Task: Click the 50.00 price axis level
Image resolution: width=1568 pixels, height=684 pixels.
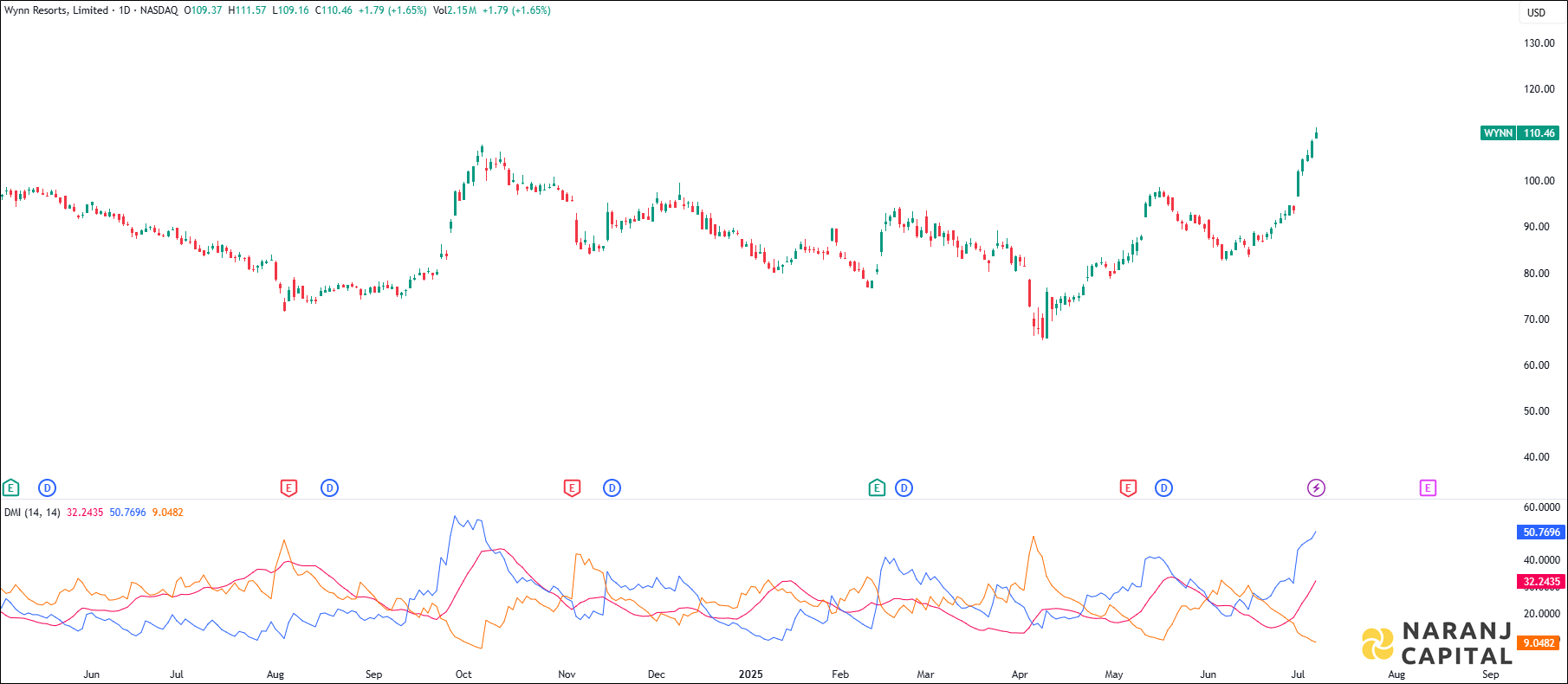Action: pyautogui.click(x=1537, y=411)
